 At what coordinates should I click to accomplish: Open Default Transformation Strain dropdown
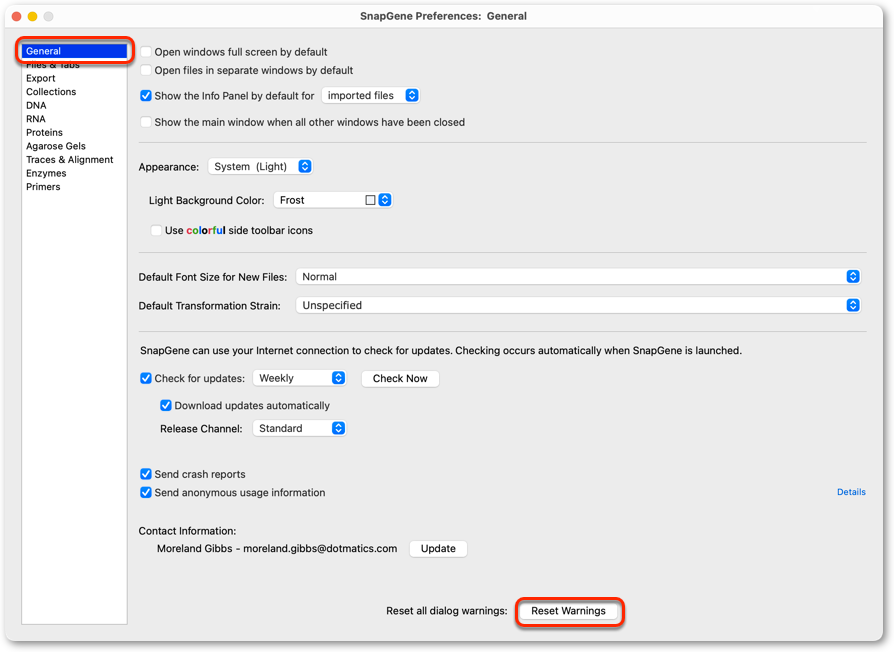pos(578,305)
